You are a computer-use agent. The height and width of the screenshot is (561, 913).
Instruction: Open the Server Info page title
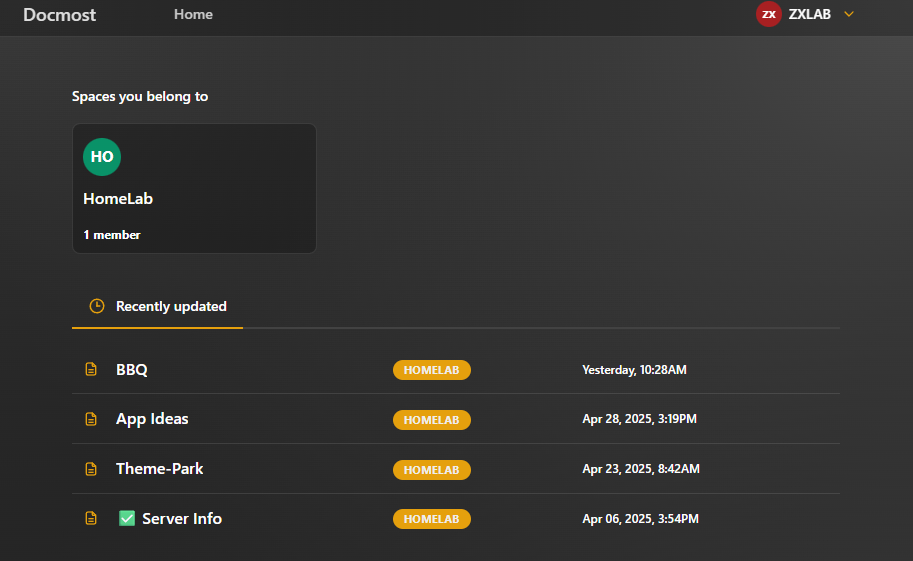[x=182, y=519]
